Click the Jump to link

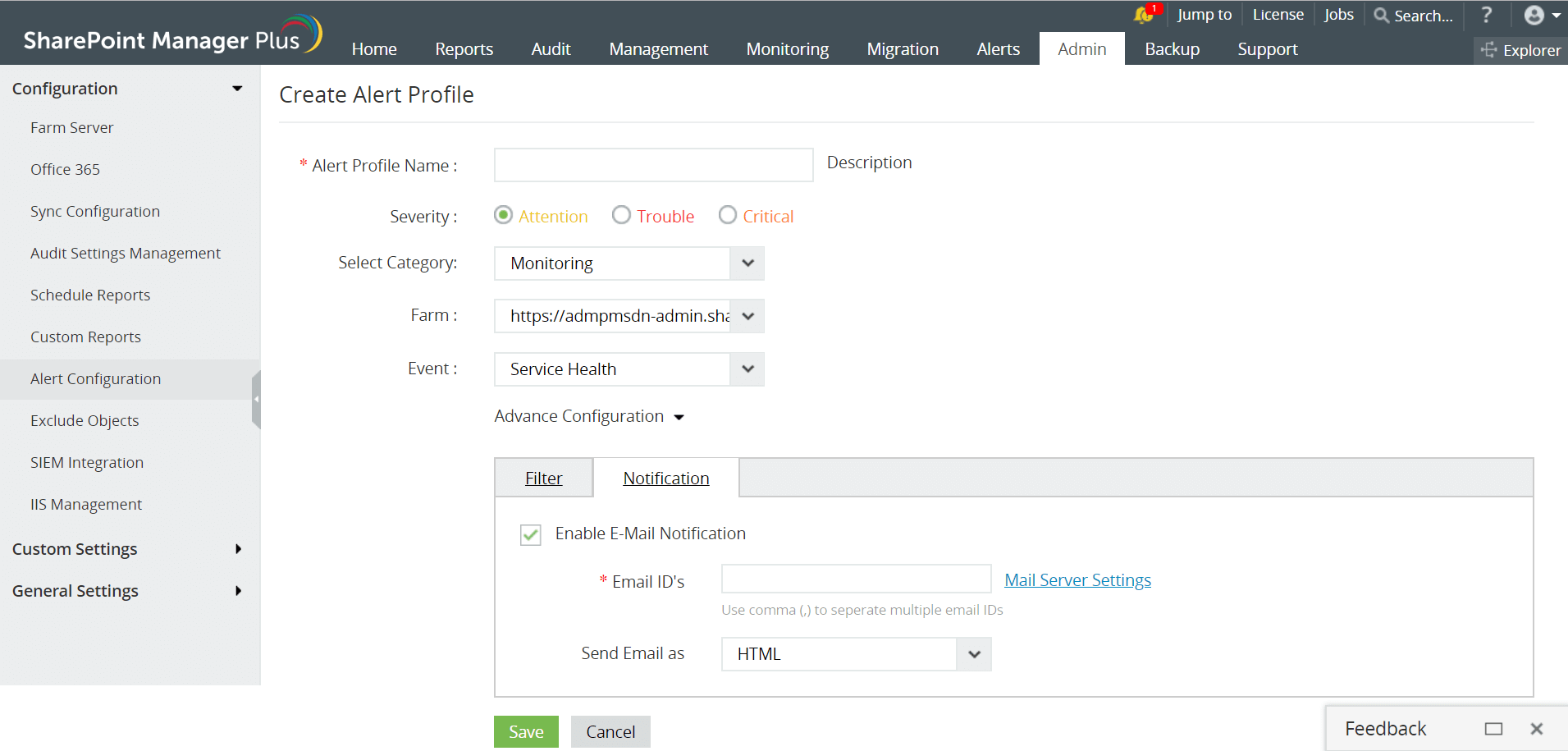point(1205,15)
